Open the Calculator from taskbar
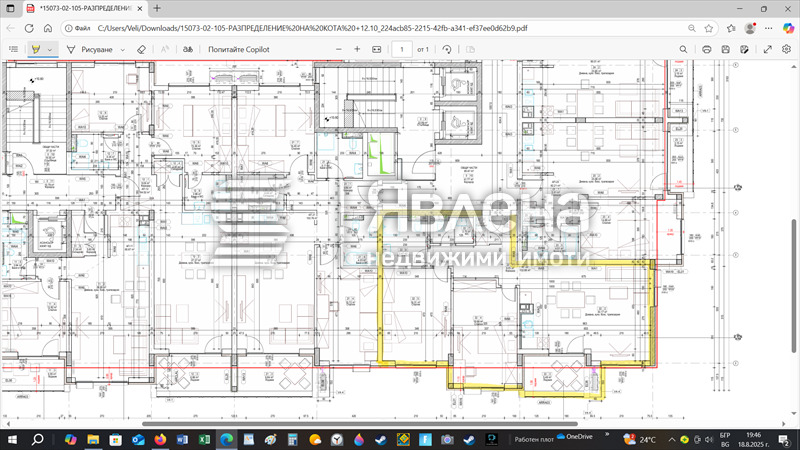Screen dimensions: 800x450 click(292, 440)
